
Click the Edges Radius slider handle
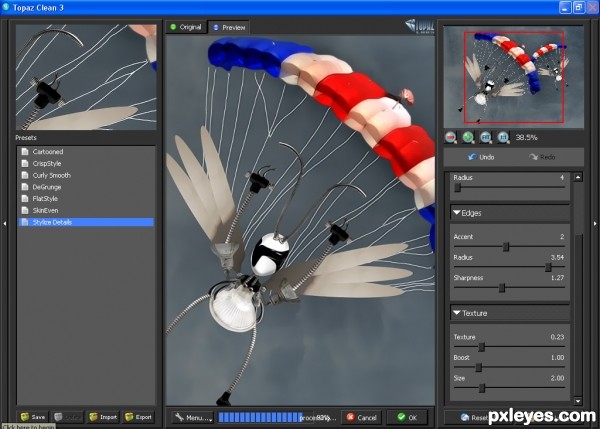pyautogui.click(x=548, y=267)
